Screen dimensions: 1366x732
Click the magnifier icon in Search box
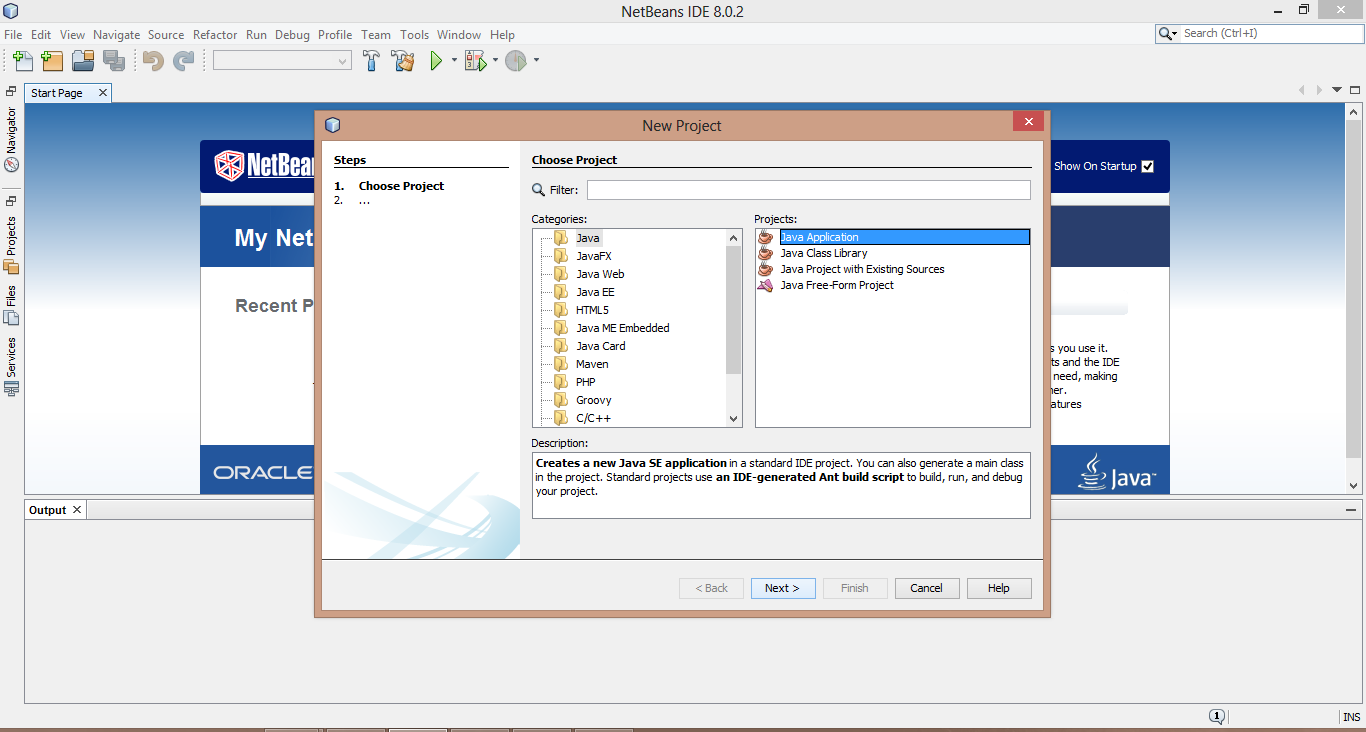pos(1165,33)
